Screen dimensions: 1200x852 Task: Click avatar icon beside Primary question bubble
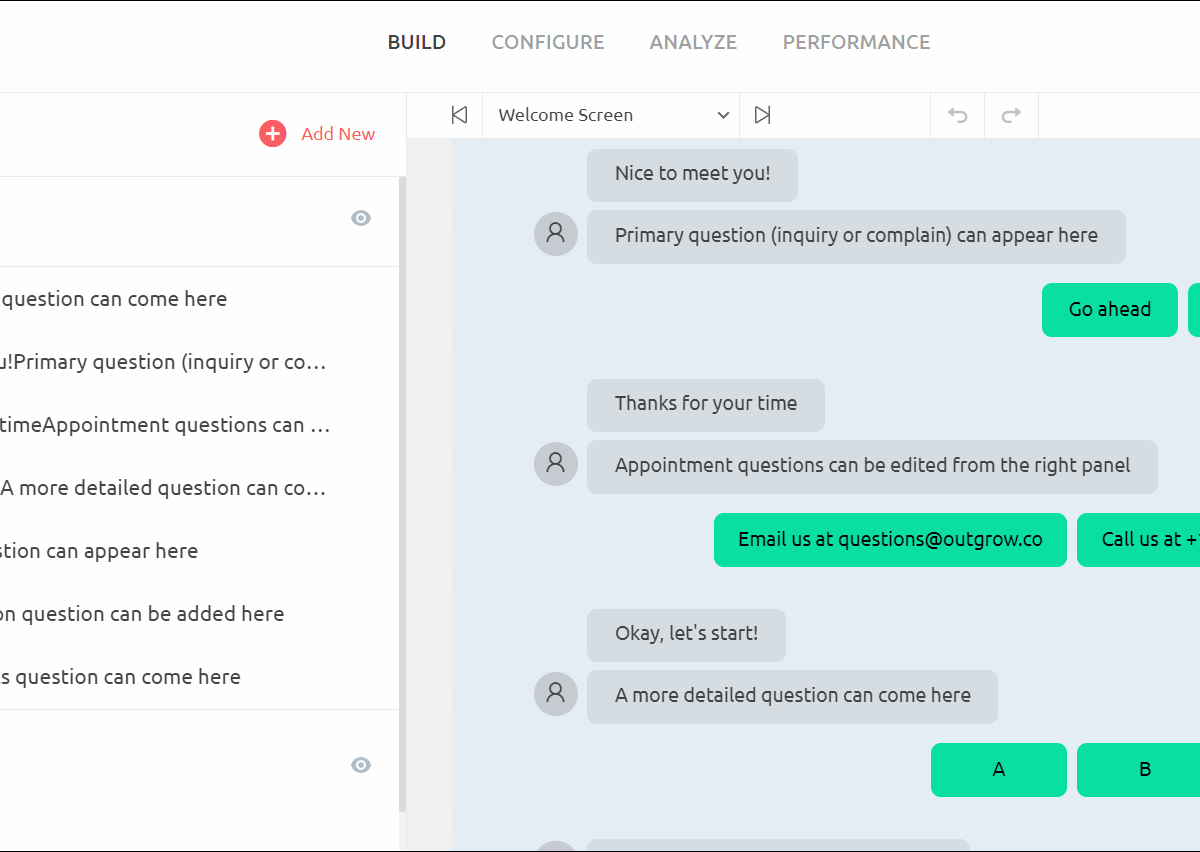pyautogui.click(x=556, y=234)
